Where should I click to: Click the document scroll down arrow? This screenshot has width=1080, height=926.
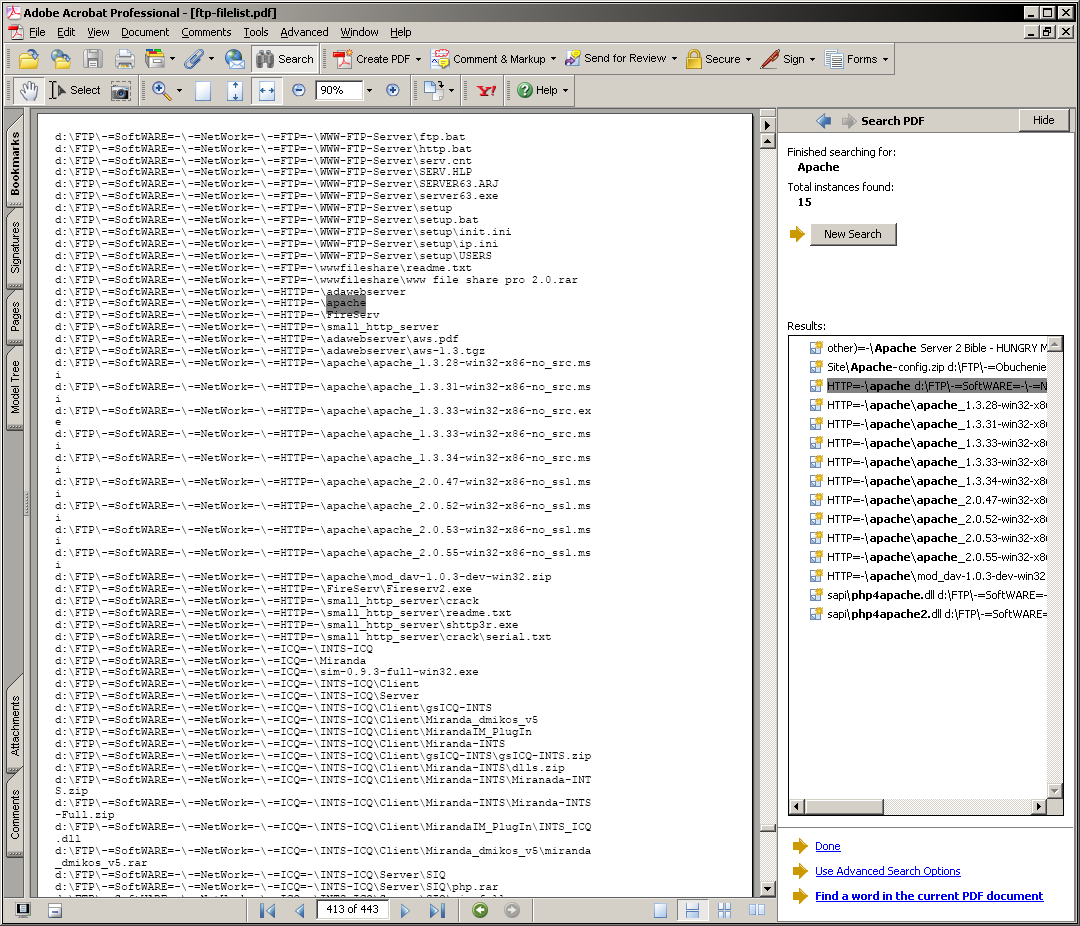click(767, 889)
